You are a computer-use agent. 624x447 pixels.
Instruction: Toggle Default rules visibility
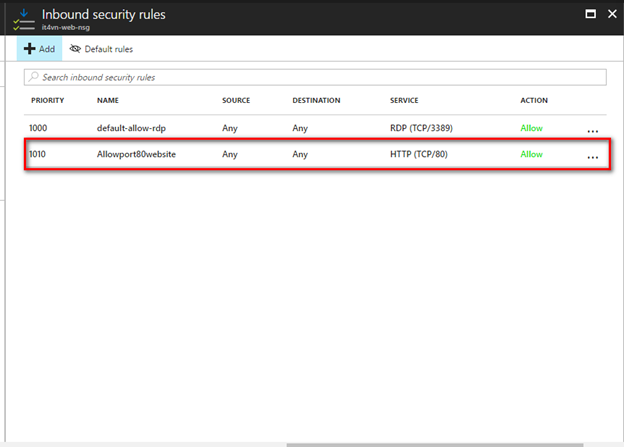coord(101,49)
